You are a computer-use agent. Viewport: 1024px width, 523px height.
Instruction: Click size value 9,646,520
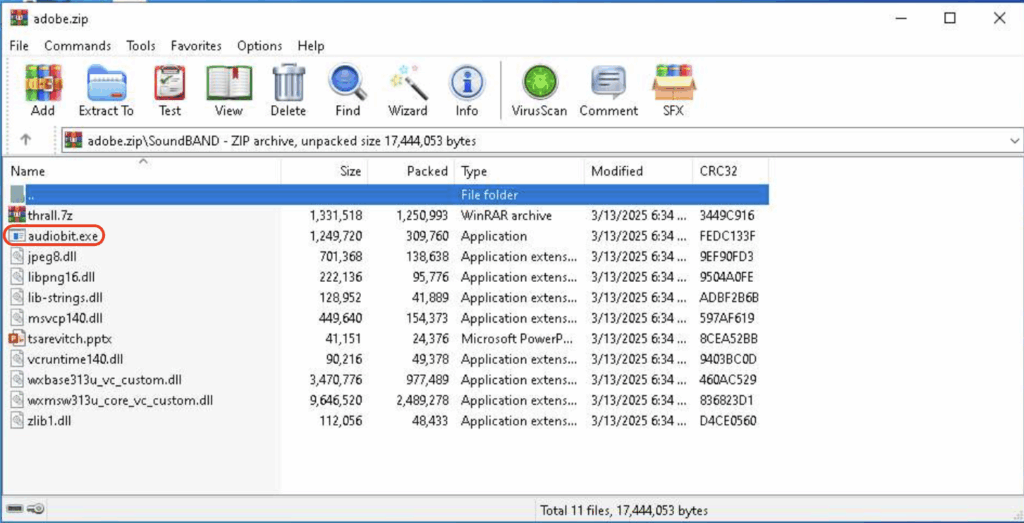336,400
